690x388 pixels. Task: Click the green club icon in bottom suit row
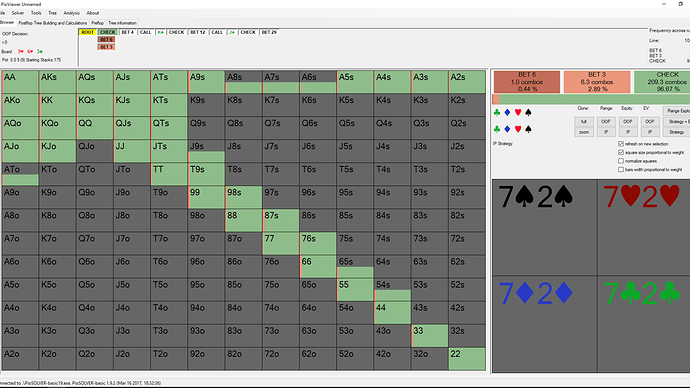coord(497,129)
